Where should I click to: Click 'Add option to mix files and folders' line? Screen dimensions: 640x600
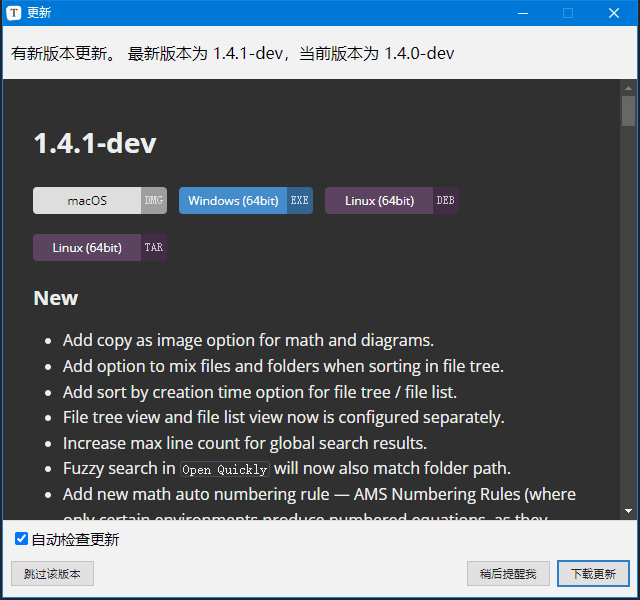coord(283,367)
